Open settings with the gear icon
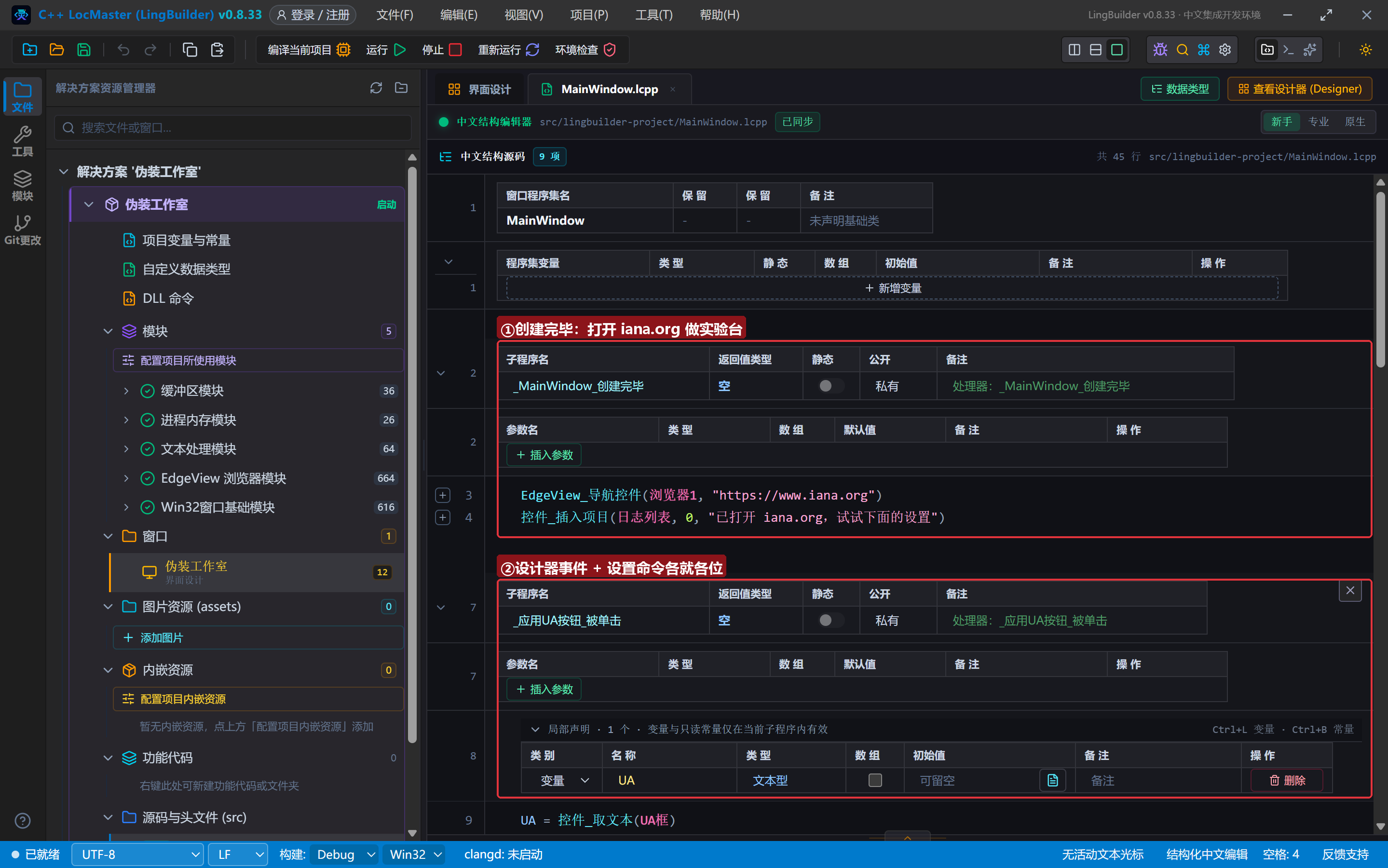This screenshot has width=1388, height=868. [x=1225, y=49]
